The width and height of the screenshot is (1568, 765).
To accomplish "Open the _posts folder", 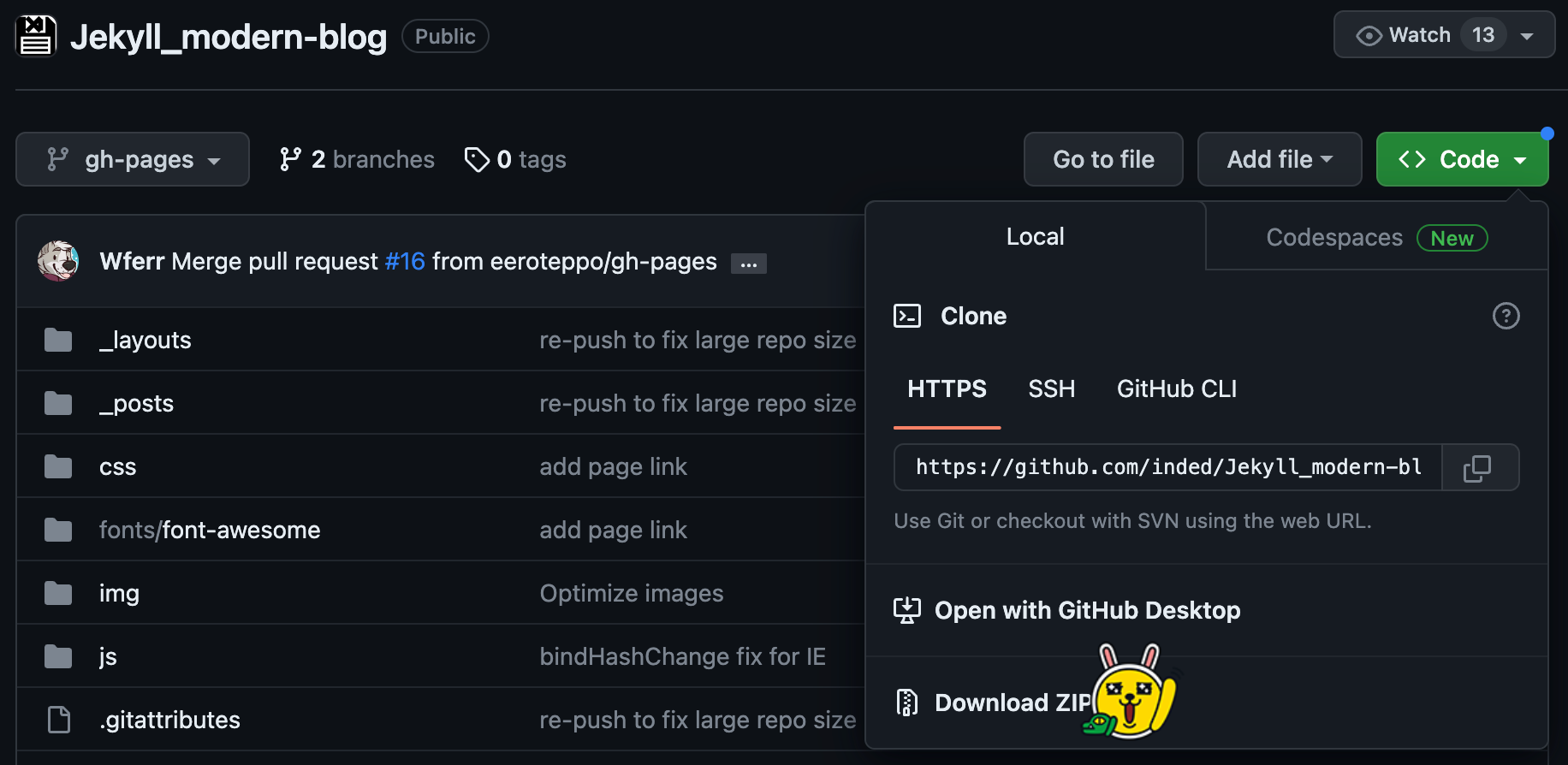I will [x=137, y=403].
